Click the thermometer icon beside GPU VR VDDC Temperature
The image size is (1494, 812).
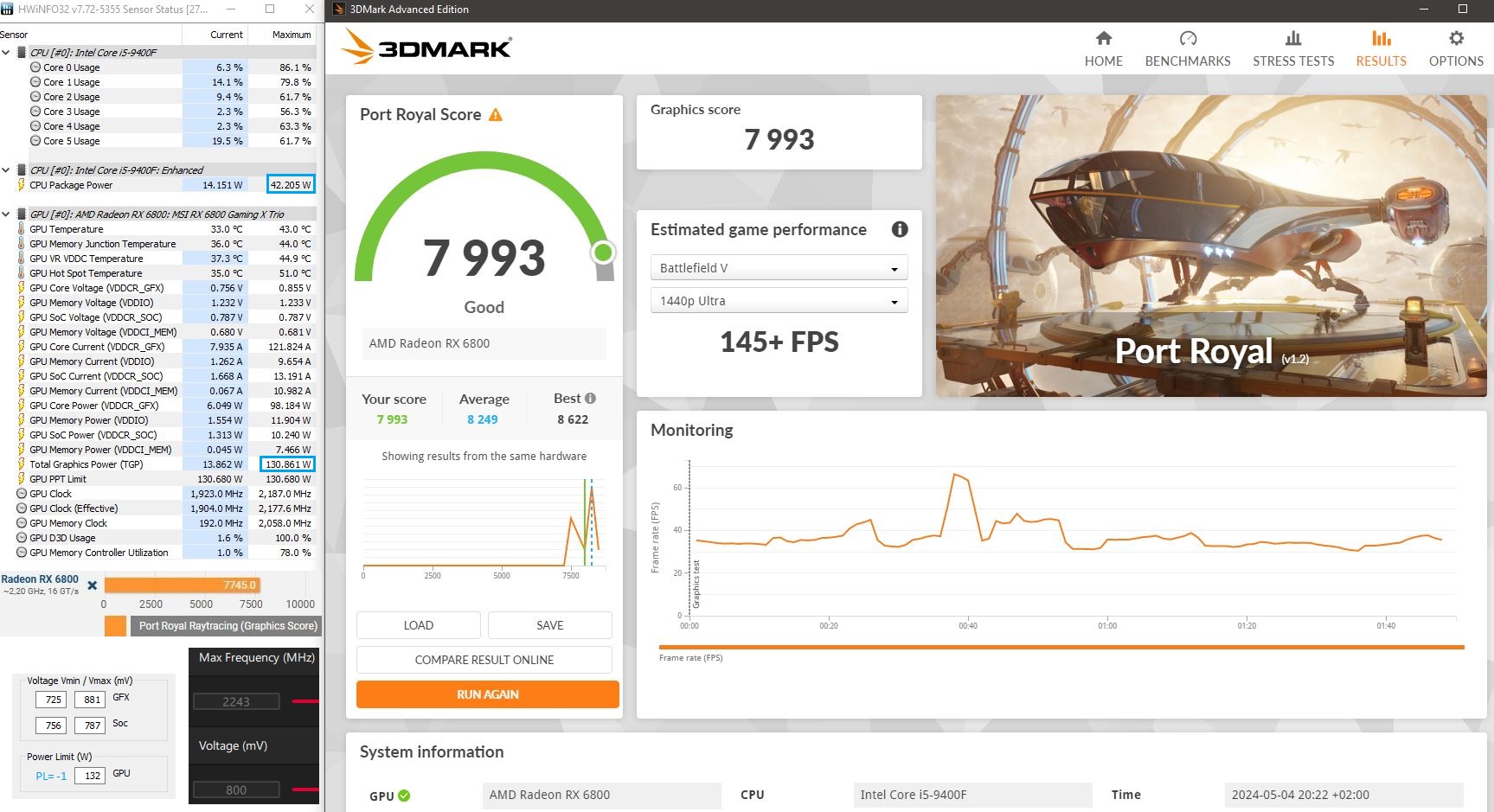[x=22, y=259]
